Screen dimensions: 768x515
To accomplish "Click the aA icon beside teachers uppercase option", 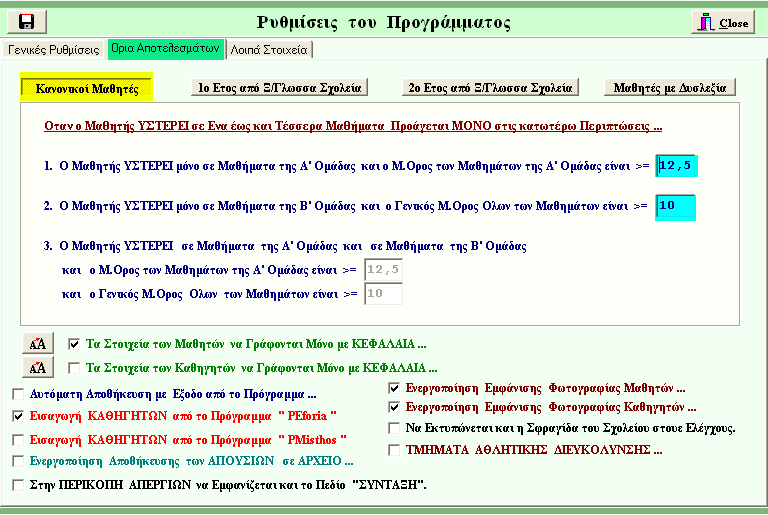I will pyautogui.click(x=34, y=367).
